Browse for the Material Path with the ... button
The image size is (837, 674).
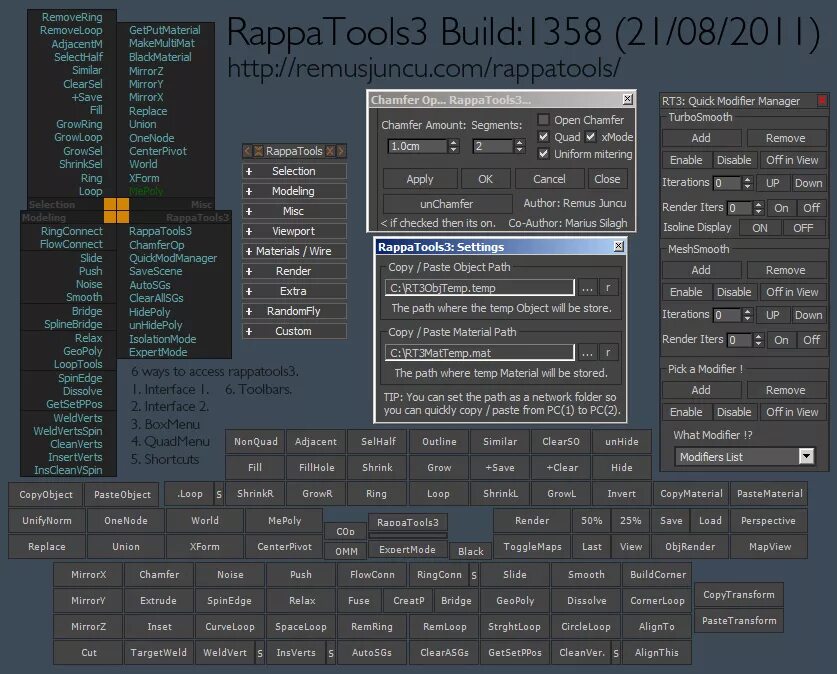pos(587,352)
